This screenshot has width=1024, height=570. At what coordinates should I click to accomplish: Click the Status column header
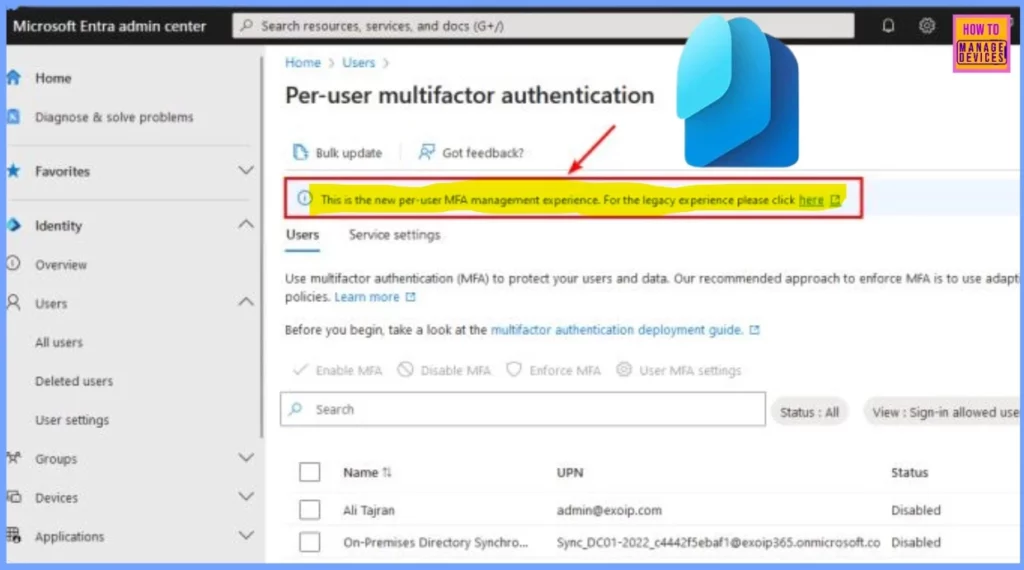coord(909,473)
